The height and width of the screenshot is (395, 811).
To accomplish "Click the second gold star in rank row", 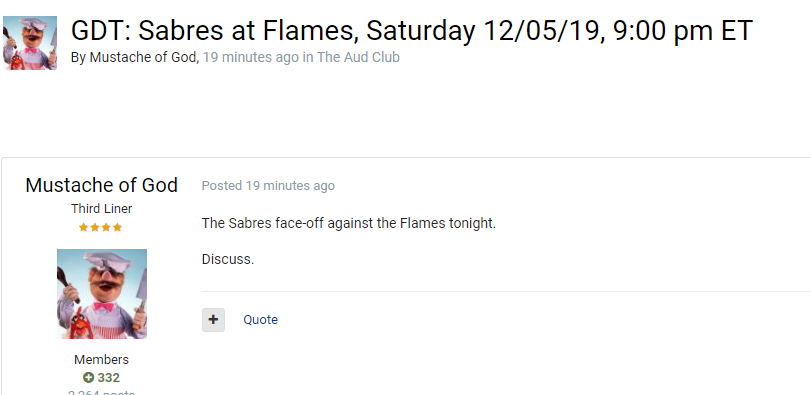I will [x=95, y=227].
